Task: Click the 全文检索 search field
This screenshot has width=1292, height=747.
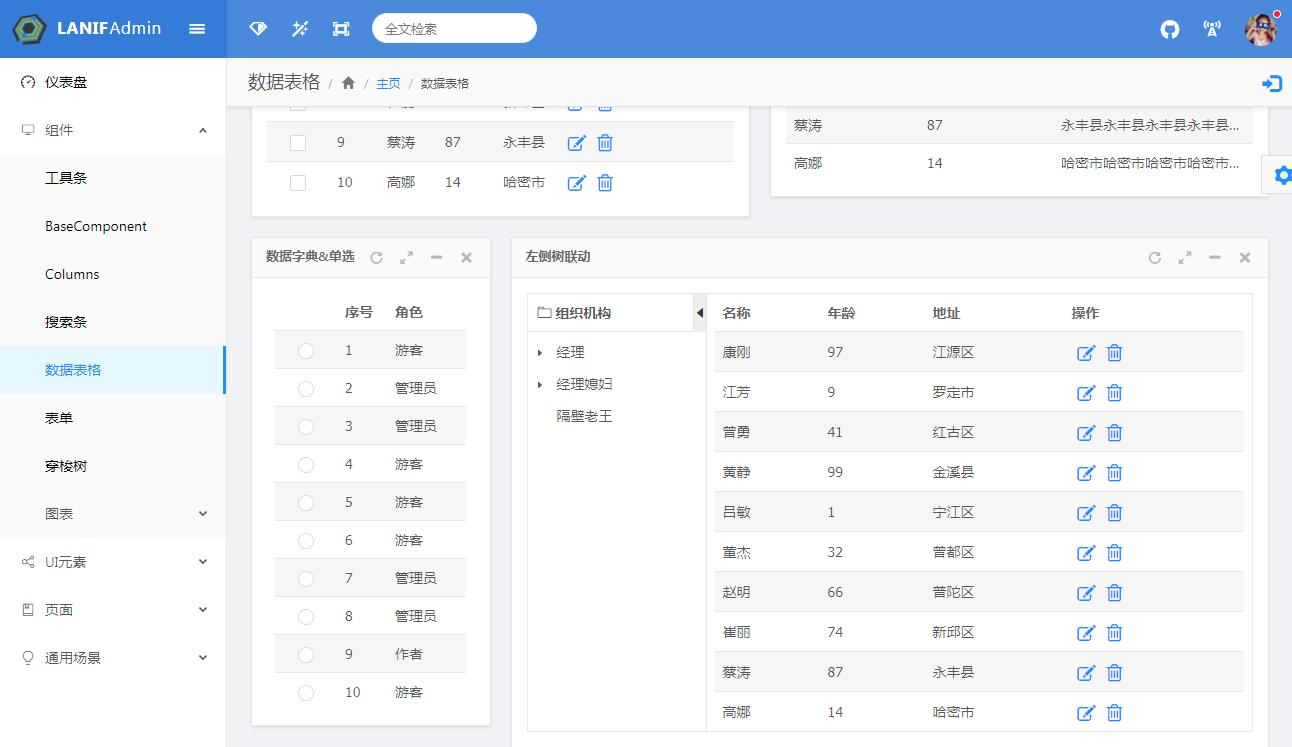Action: (x=454, y=29)
